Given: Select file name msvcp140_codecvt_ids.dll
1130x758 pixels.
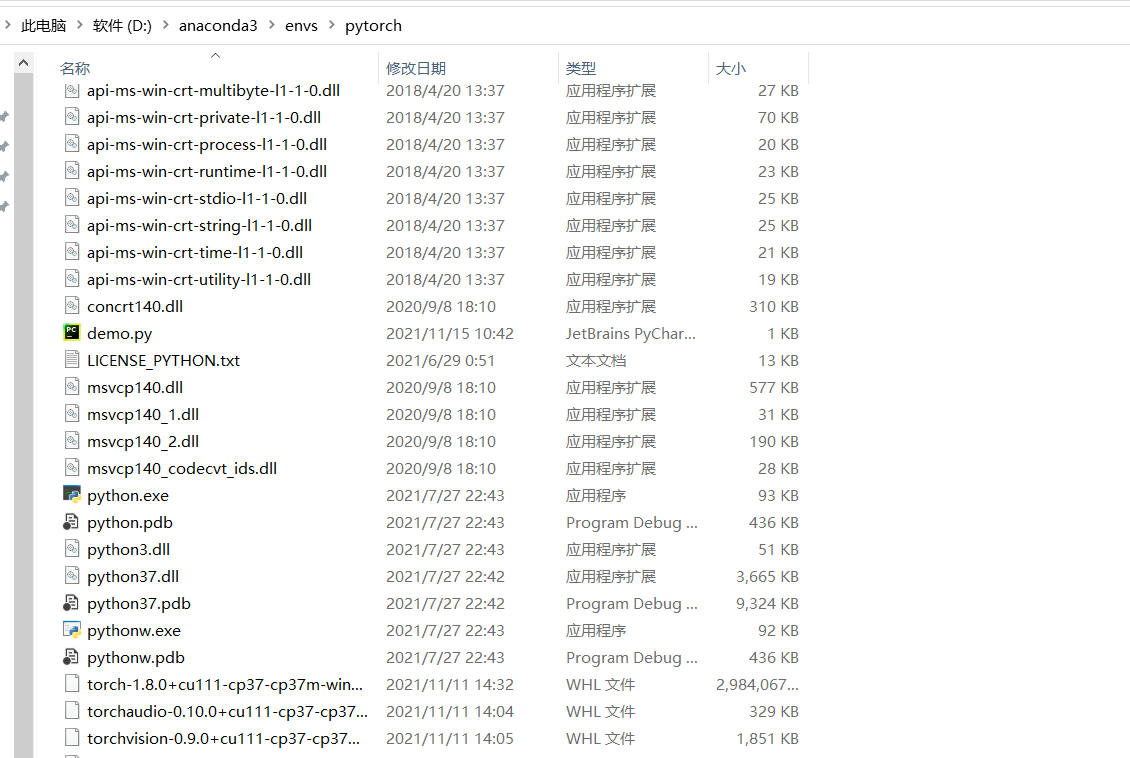Looking at the screenshot, I should click(x=182, y=468).
